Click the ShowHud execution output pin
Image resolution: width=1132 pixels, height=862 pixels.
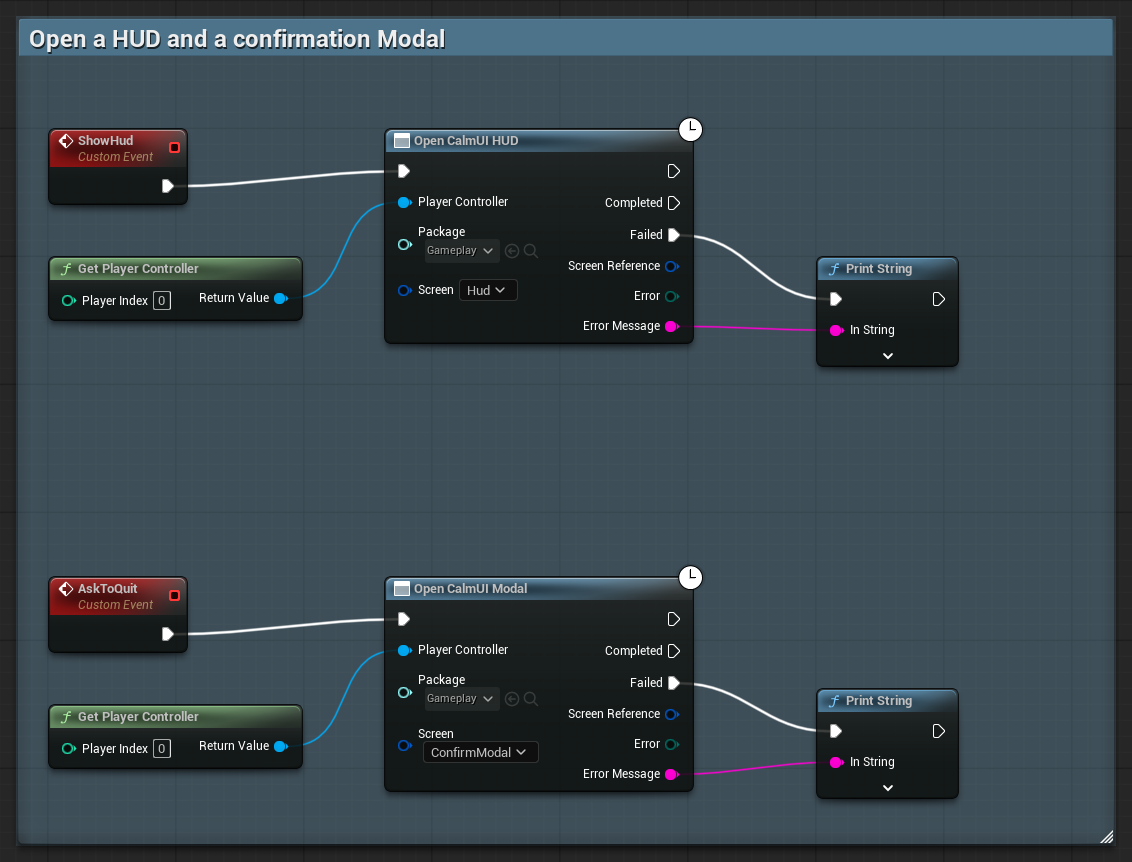pyautogui.click(x=167, y=186)
